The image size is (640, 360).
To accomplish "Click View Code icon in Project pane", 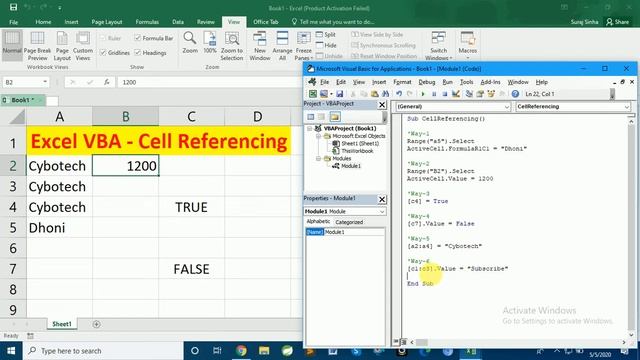I will (x=311, y=117).
